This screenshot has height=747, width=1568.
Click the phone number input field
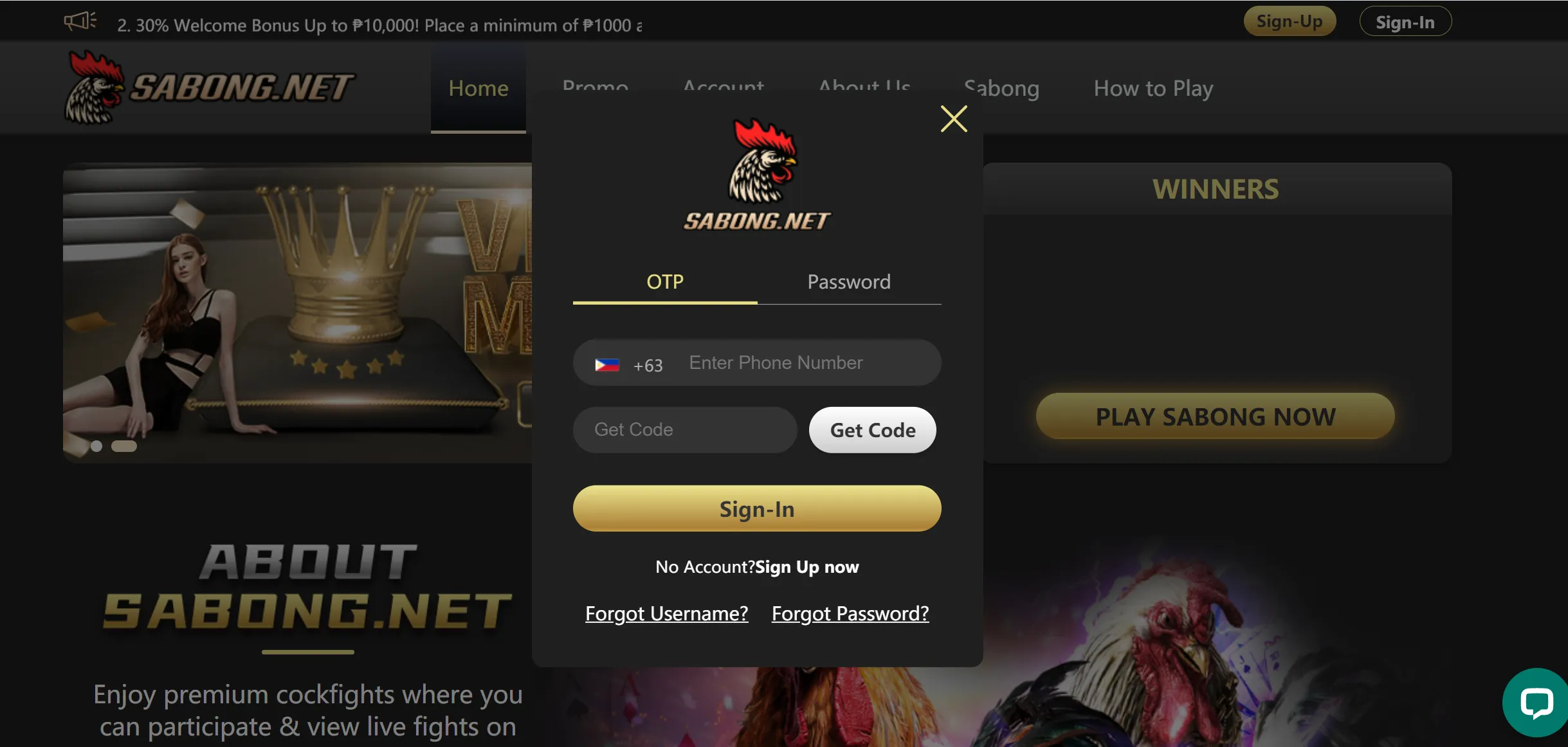[805, 362]
